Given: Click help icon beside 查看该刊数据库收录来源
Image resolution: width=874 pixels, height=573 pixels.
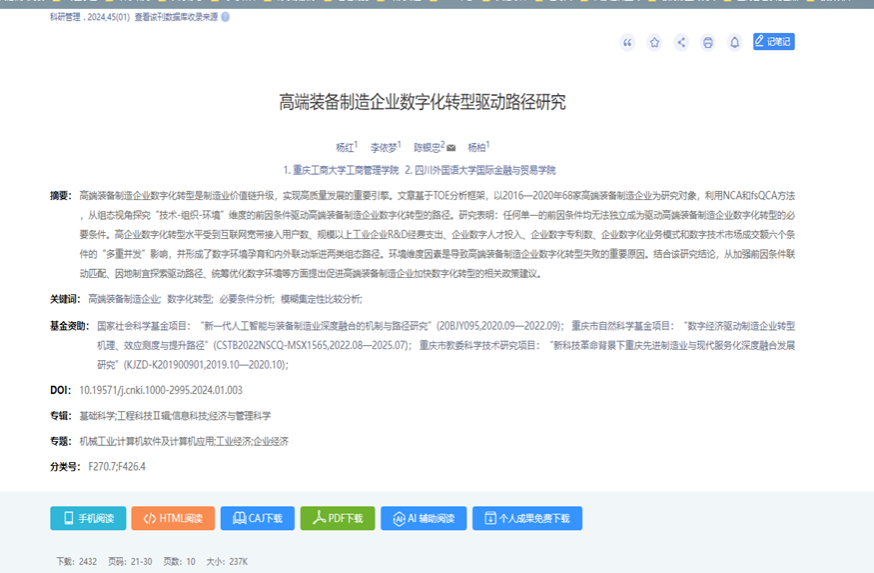Looking at the screenshot, I should (225, 17).
